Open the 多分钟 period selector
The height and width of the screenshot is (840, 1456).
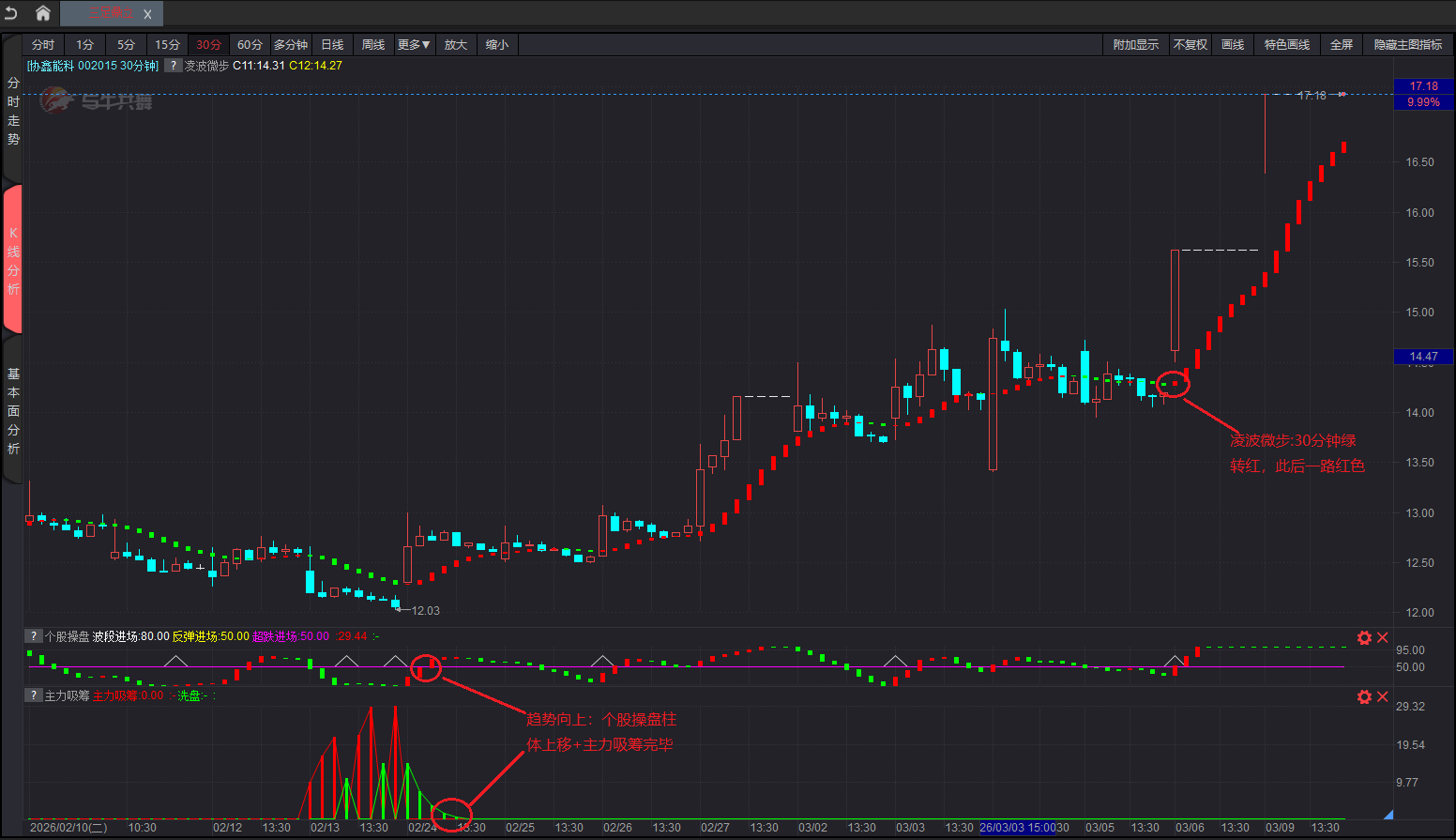(x=291, y=45)
